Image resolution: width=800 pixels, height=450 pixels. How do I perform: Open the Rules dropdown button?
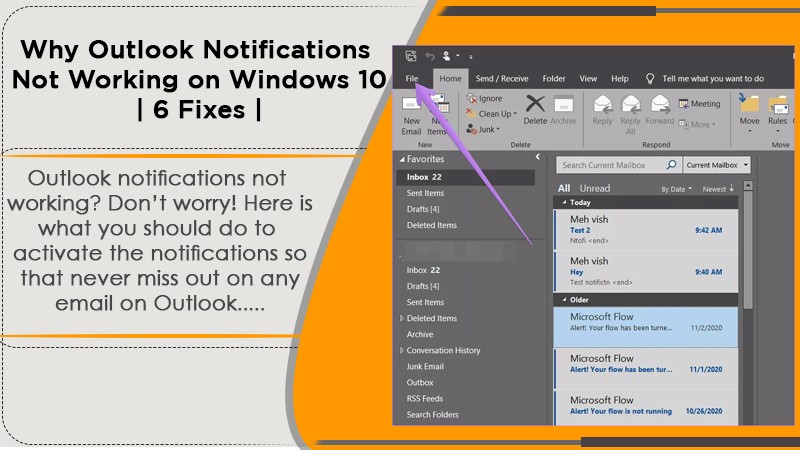778,114
